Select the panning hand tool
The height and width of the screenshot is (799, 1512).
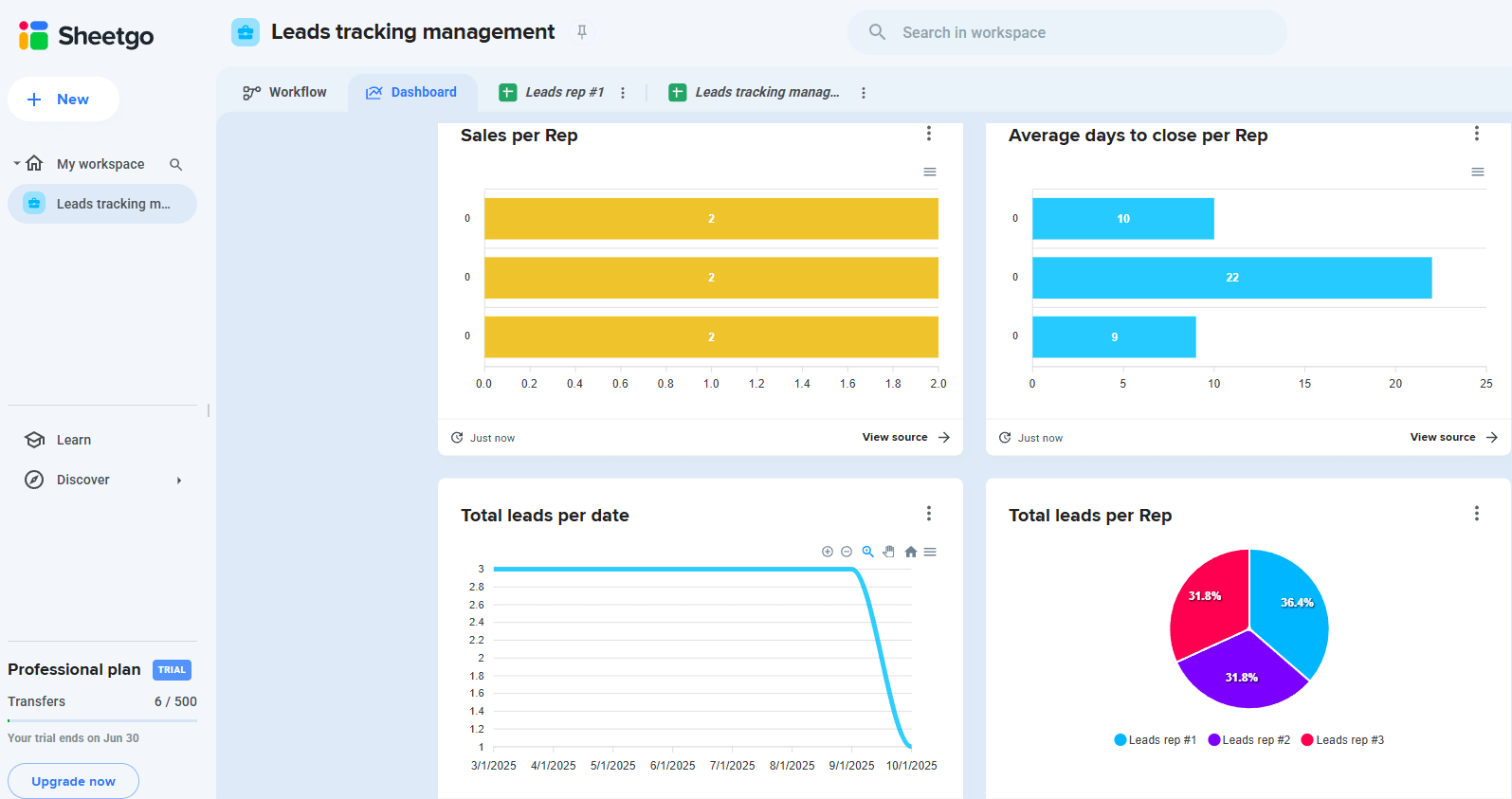[x=889, y=552]
